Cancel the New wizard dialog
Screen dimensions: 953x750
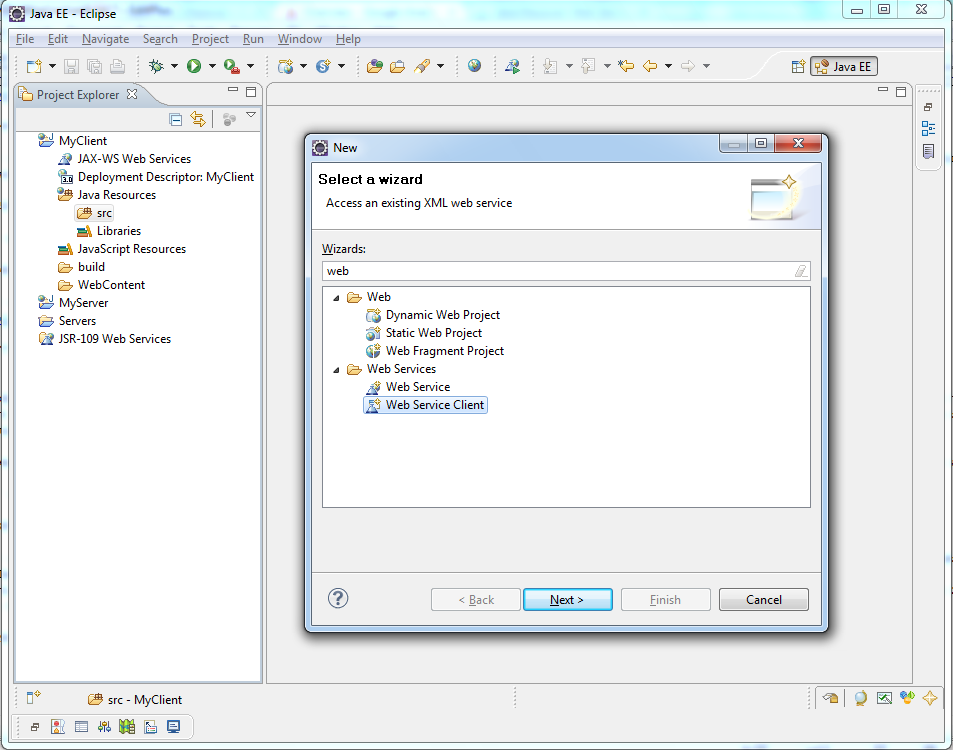click(x=763, y=599)
